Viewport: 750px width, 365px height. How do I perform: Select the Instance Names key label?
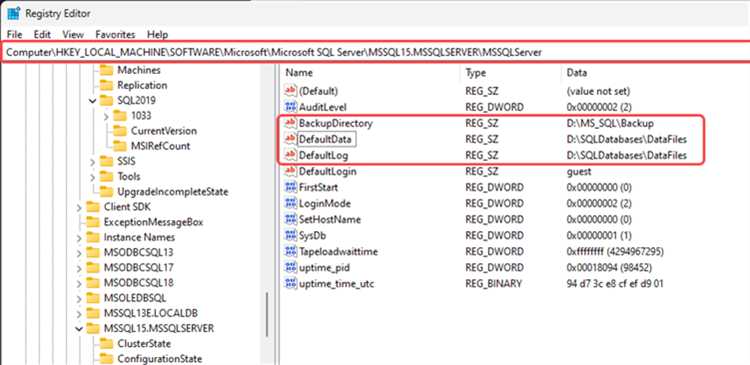click(139, 238)
